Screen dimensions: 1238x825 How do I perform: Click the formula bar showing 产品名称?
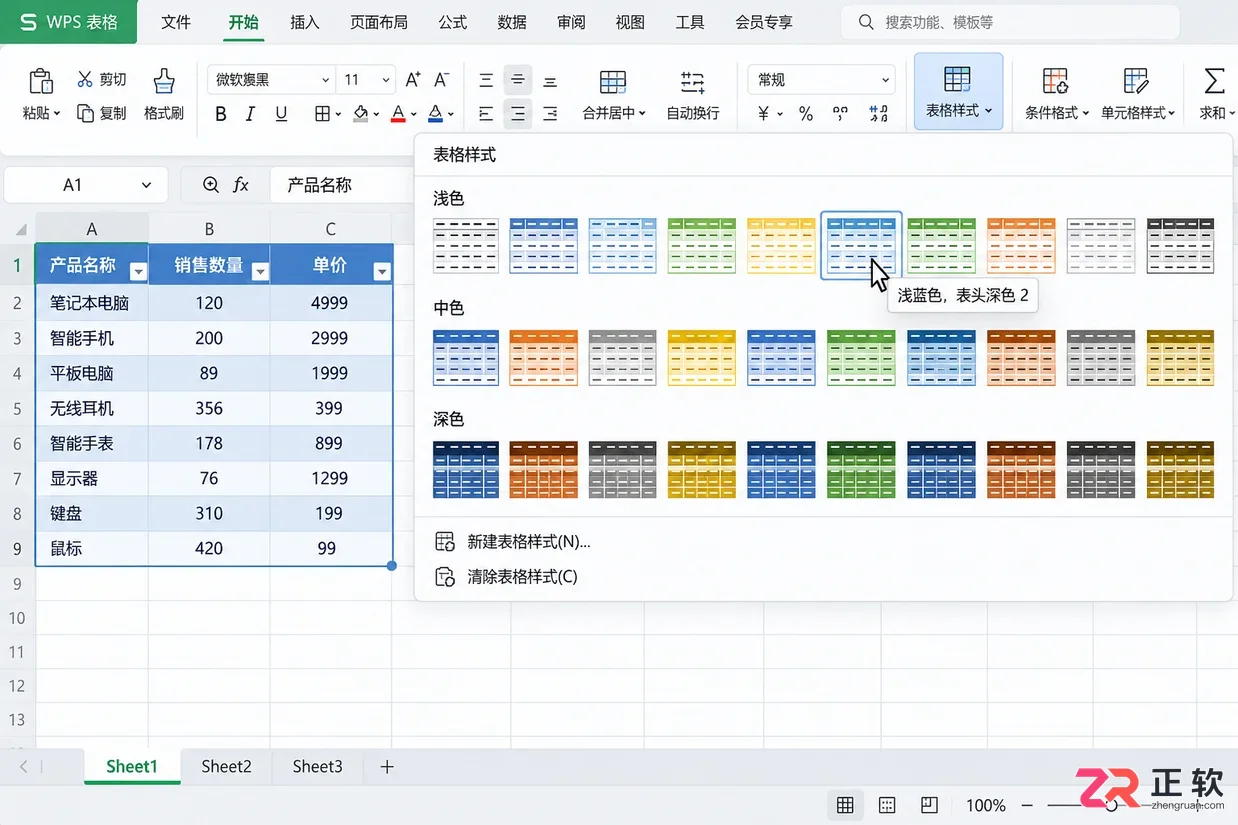click(340, 185)
